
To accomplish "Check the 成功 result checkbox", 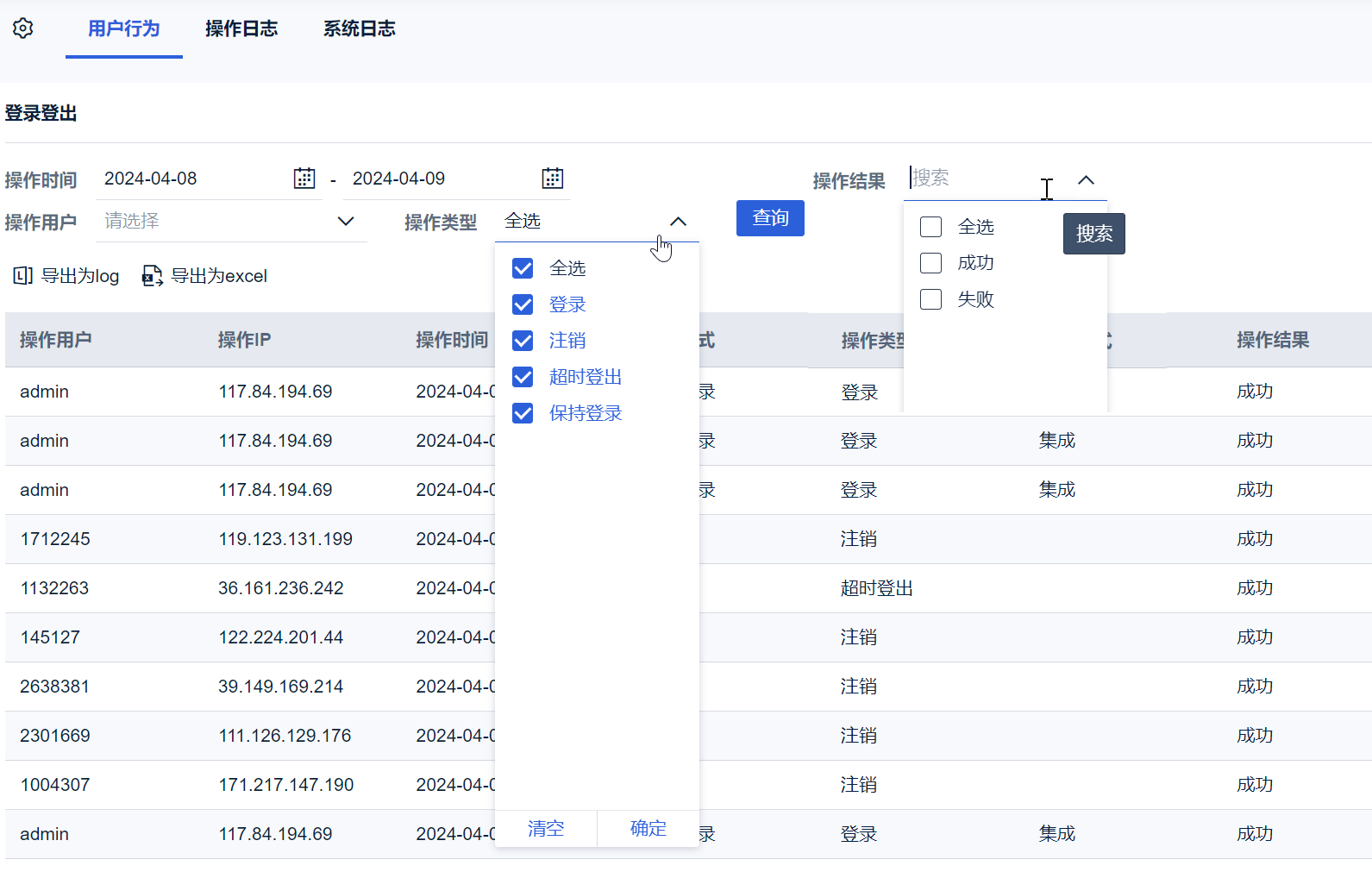I will (x=930, y=263).
